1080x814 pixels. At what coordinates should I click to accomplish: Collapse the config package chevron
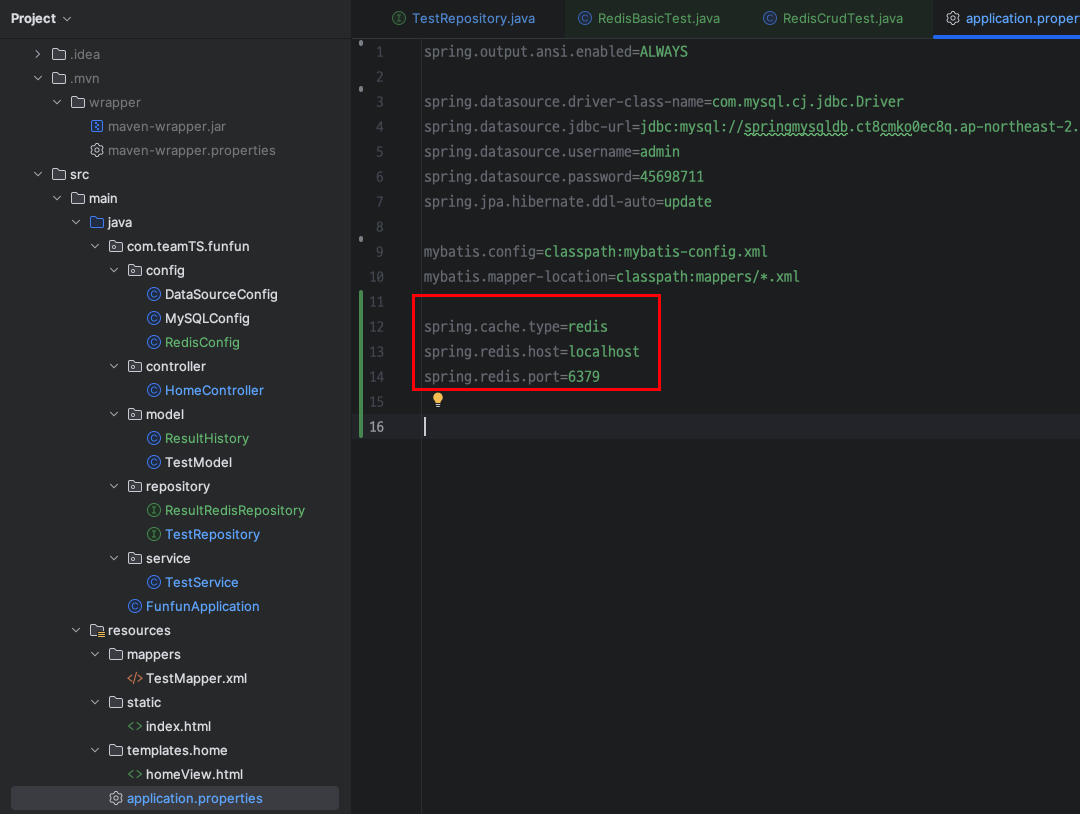click(114, 271)
